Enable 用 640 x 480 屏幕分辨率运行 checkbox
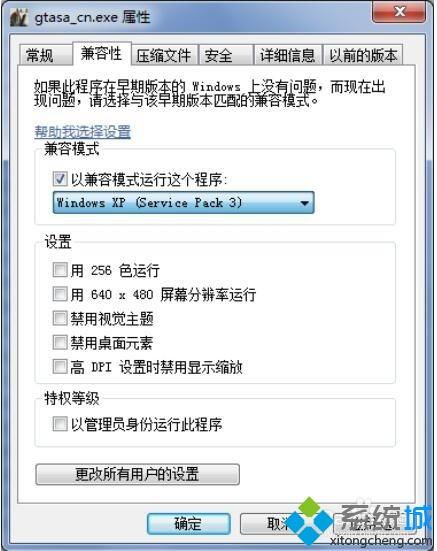The width and height of the screenshot is (437, 551). coord(60,294)
